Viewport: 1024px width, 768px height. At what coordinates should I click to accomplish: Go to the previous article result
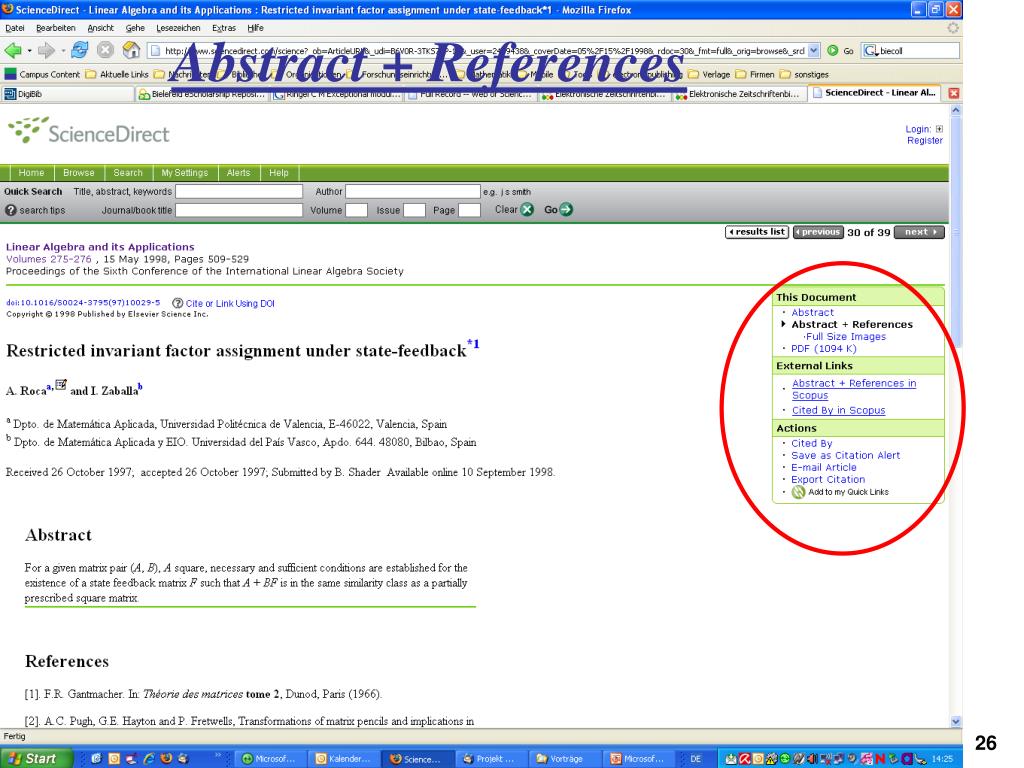coord(818,232)
